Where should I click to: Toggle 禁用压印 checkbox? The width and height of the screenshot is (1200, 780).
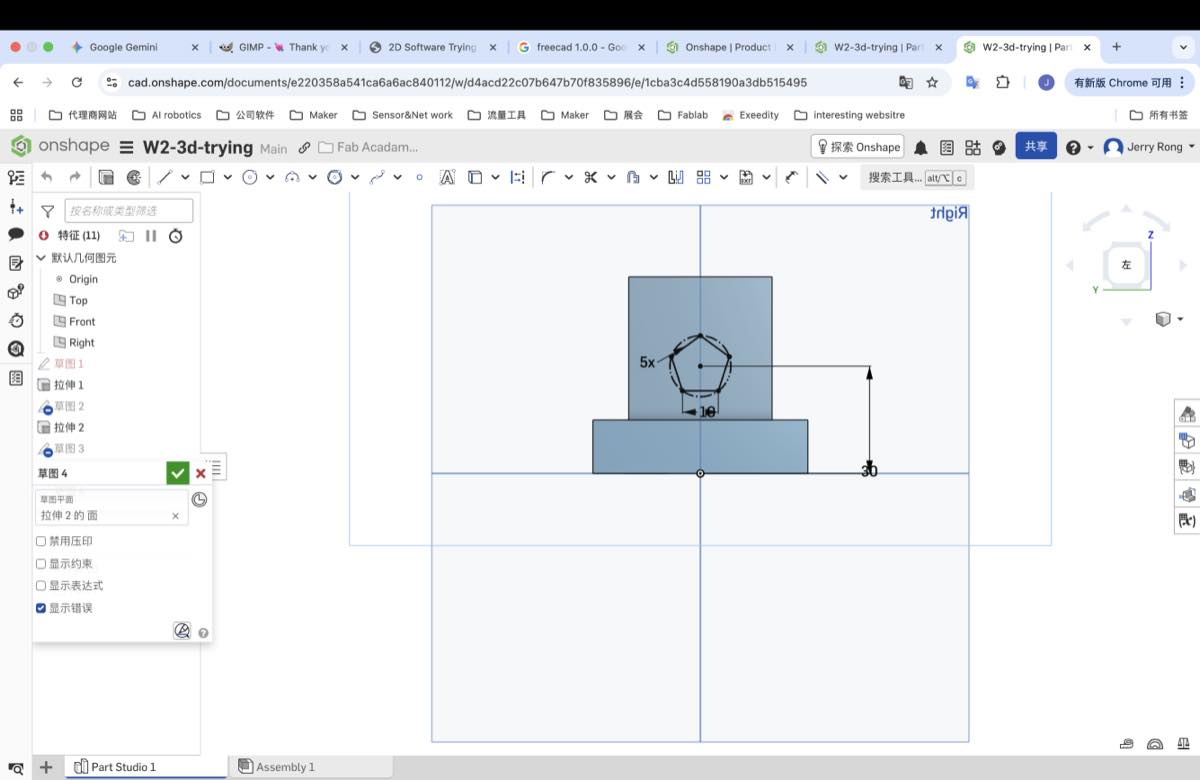pyautogui.click(x=41, y=541)
